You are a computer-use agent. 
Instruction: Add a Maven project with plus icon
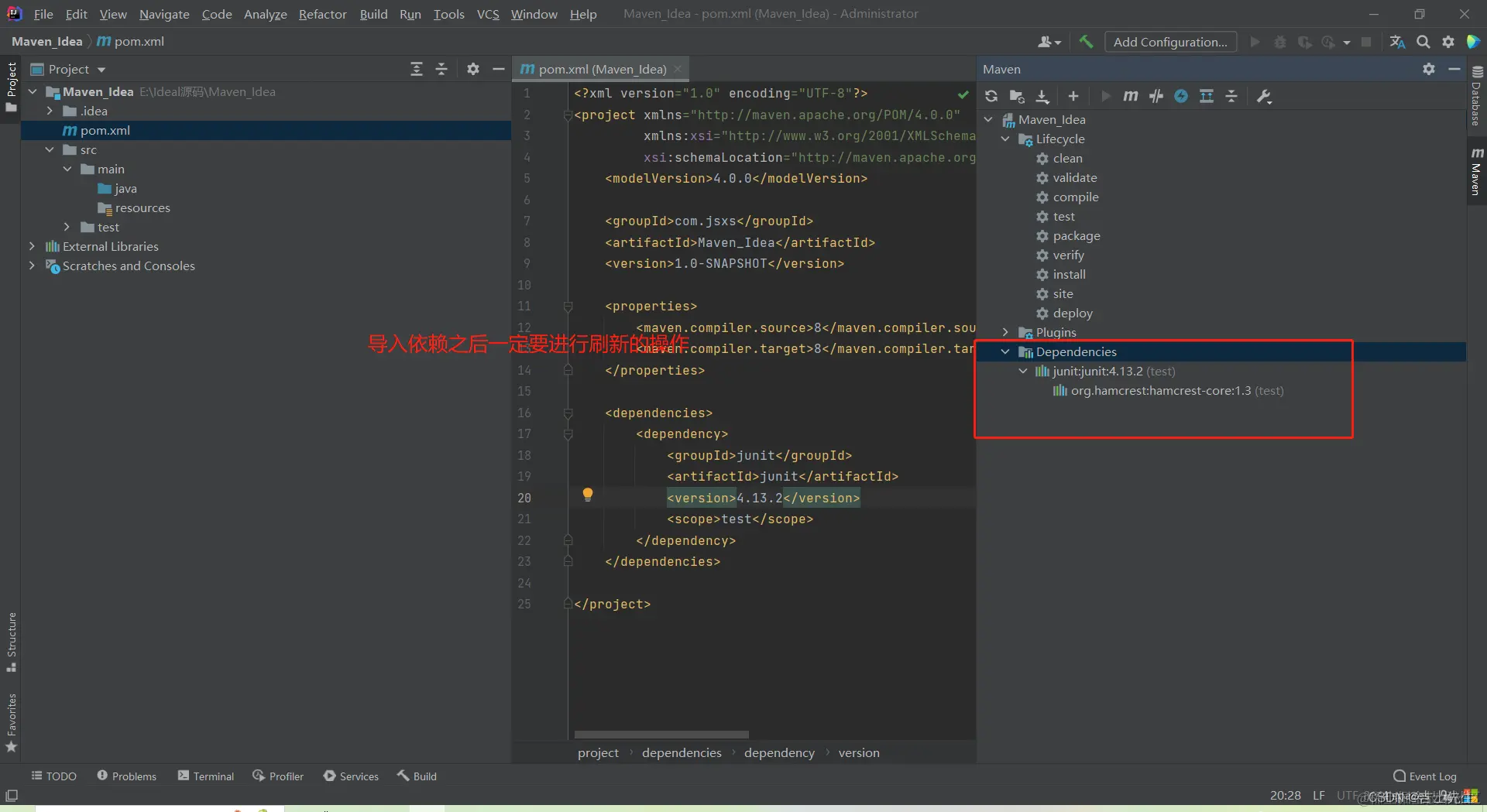1073,96
